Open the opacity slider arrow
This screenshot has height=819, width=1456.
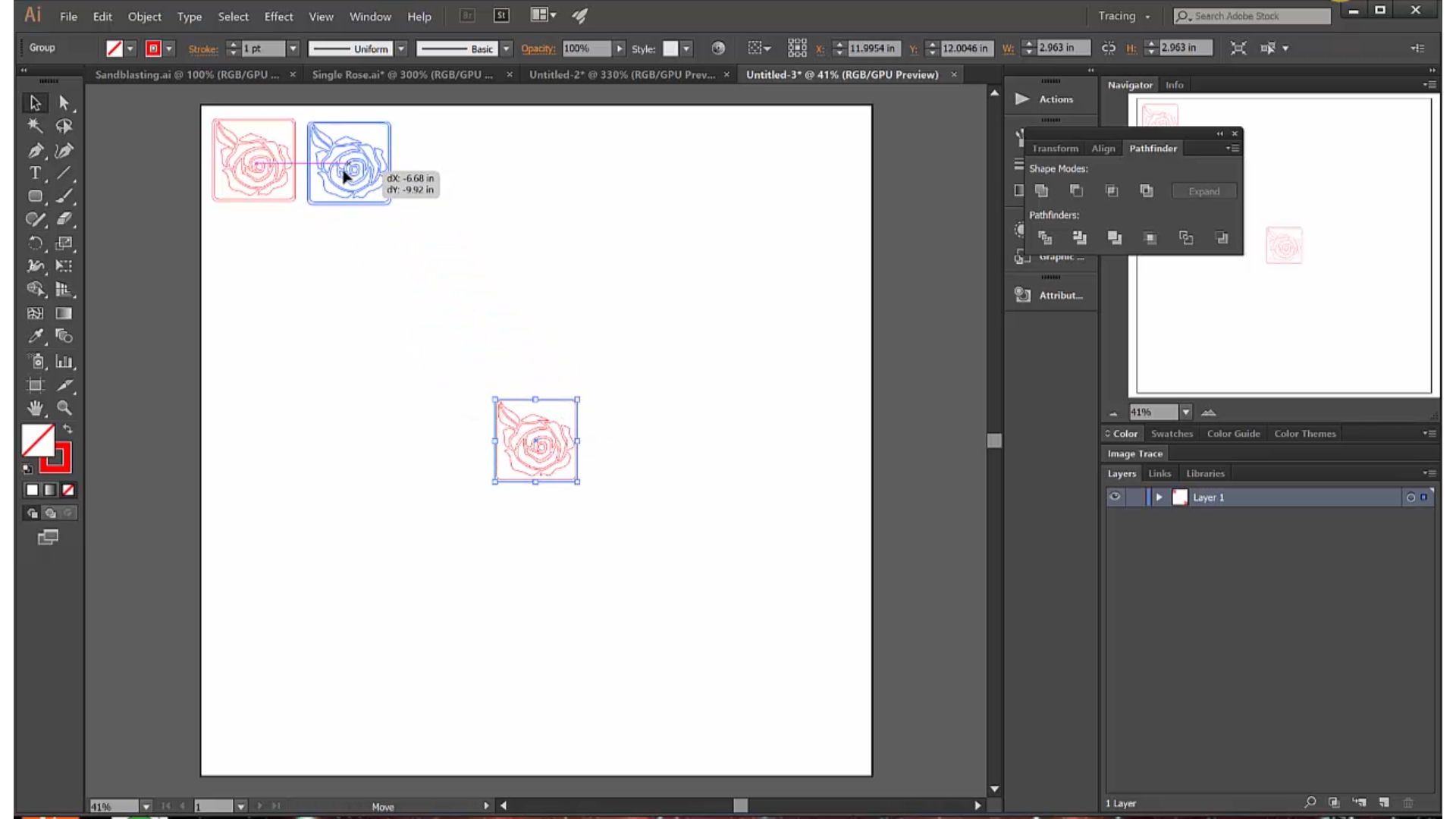[x=620, y=49]
